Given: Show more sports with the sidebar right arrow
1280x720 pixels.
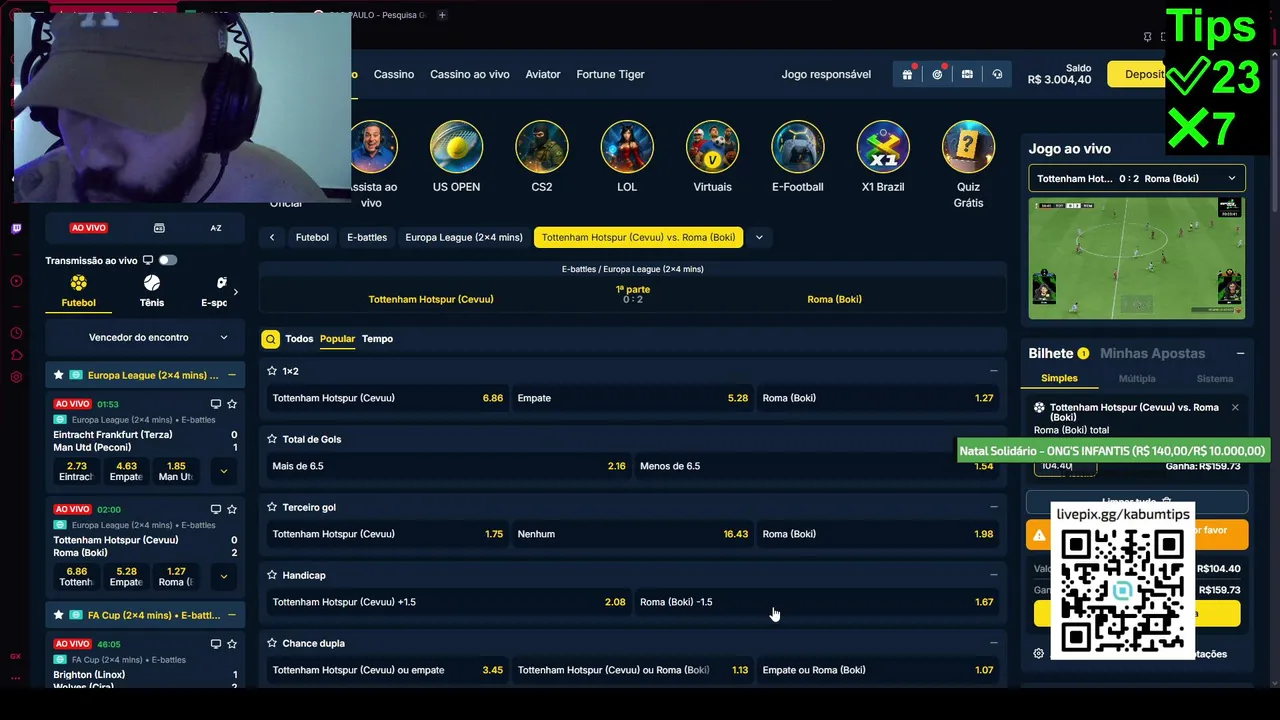Looking at the screenshot, I should (x=235, y=292).
